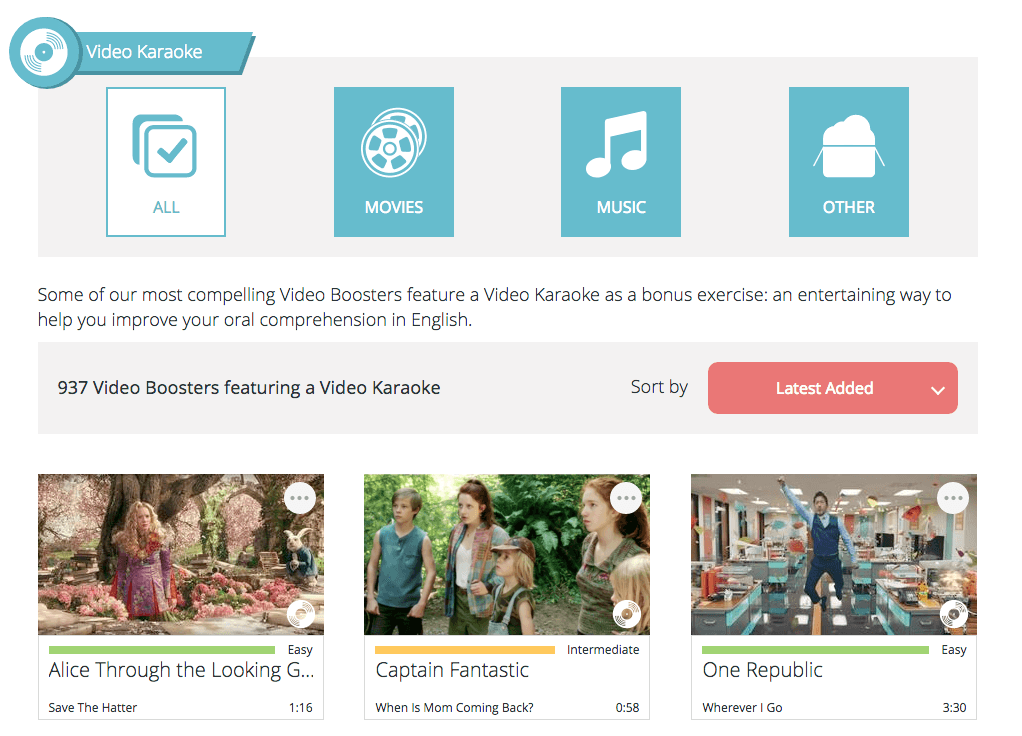Filter by the OTHER category
The height and width of the screenshot is (736, 1022).
[849, 162]
